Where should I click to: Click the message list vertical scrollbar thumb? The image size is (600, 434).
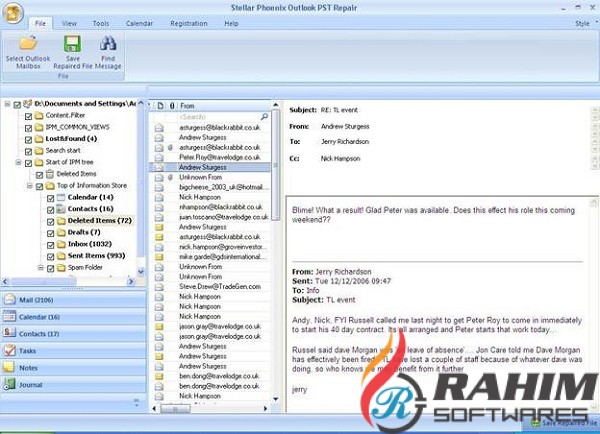tap(275, 165)
